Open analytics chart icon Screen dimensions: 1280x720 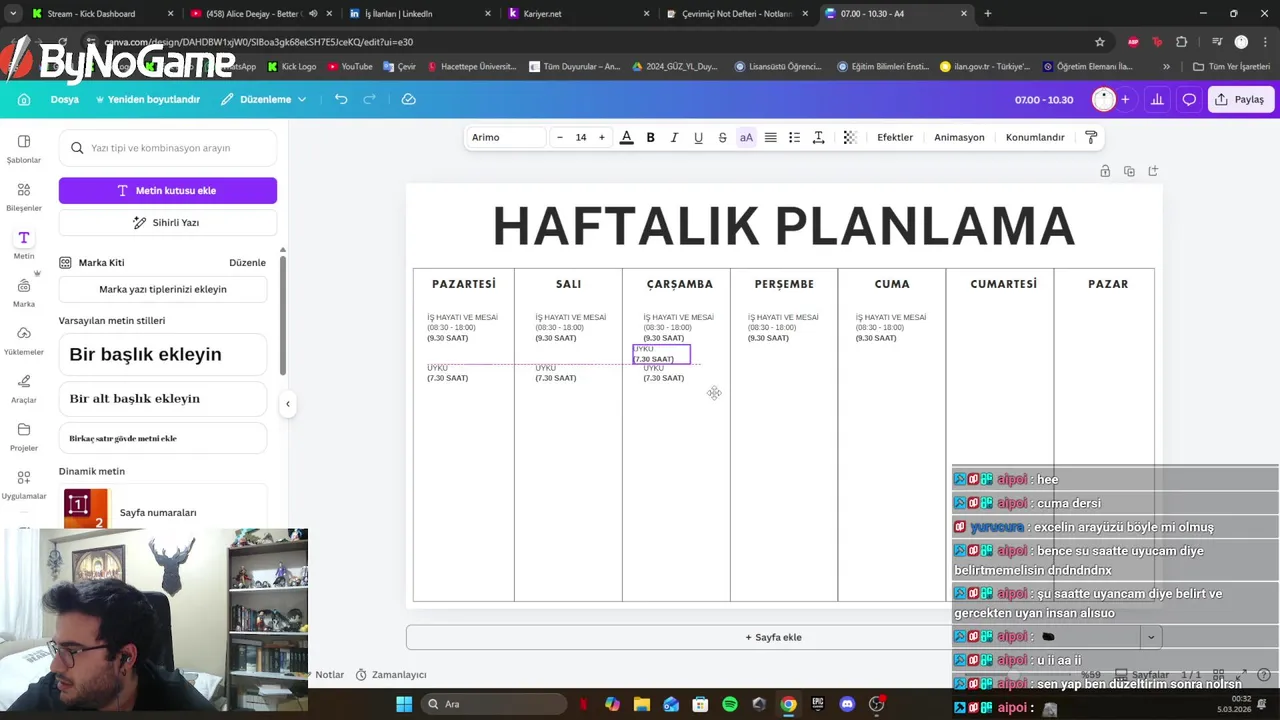[1157, 99]
